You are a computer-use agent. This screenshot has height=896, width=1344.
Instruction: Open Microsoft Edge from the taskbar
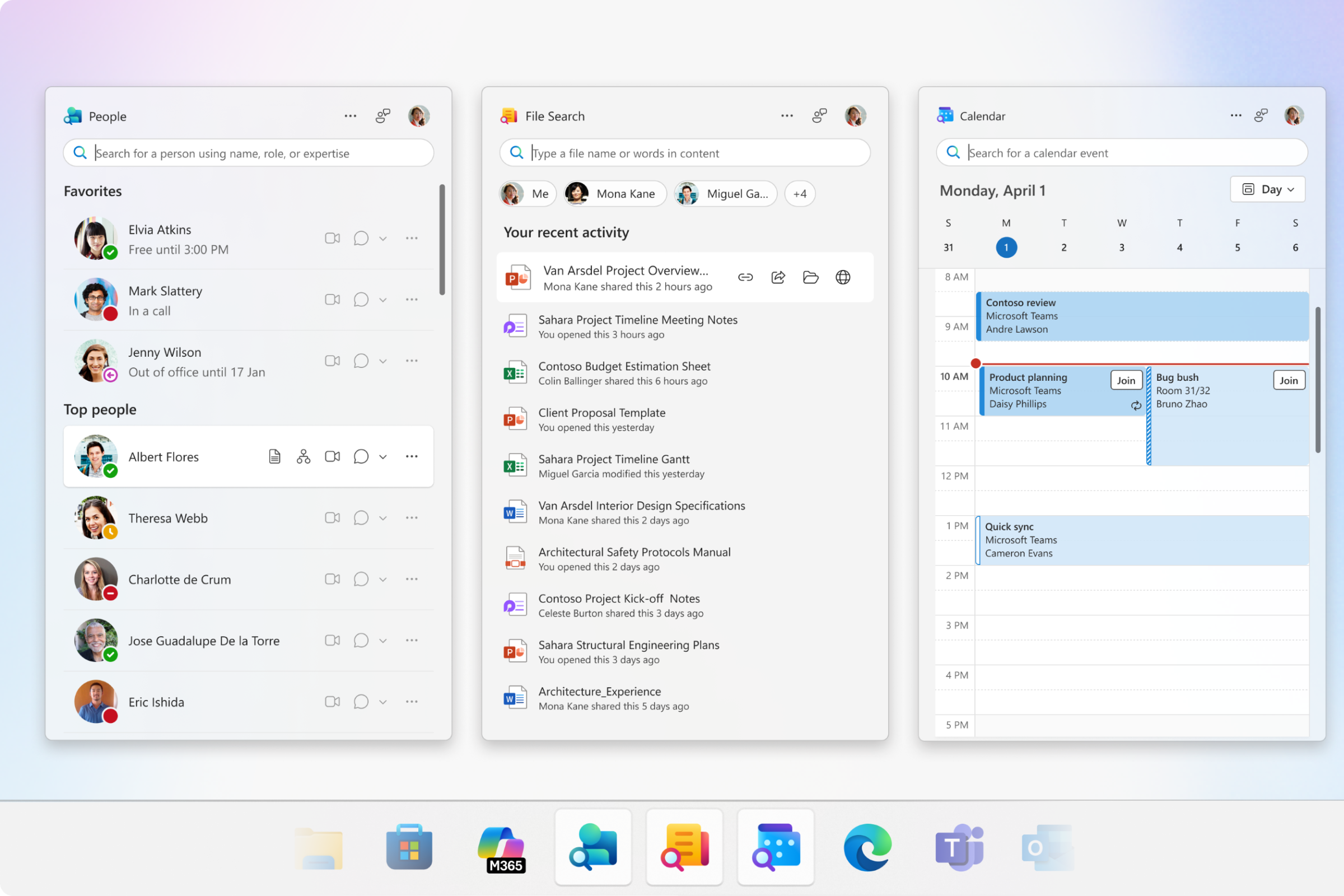pos(866,847)
